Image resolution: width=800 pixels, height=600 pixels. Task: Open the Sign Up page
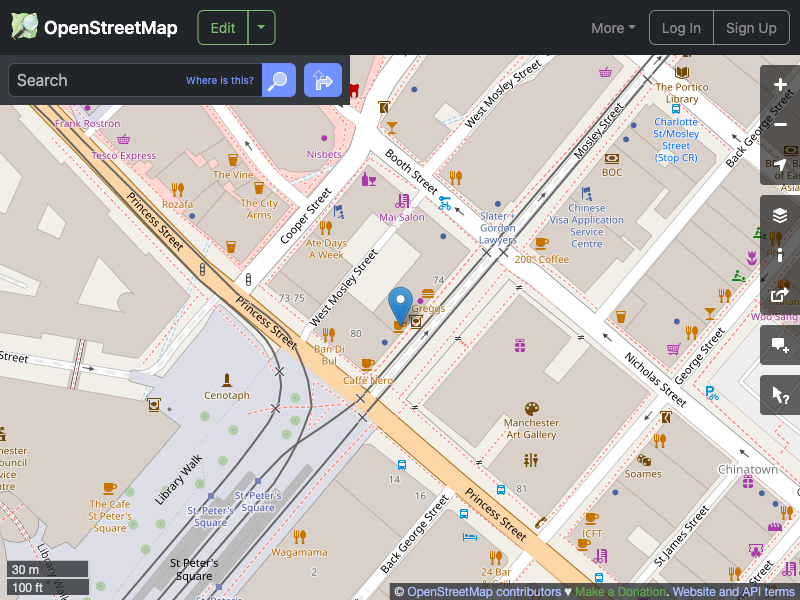751,27
